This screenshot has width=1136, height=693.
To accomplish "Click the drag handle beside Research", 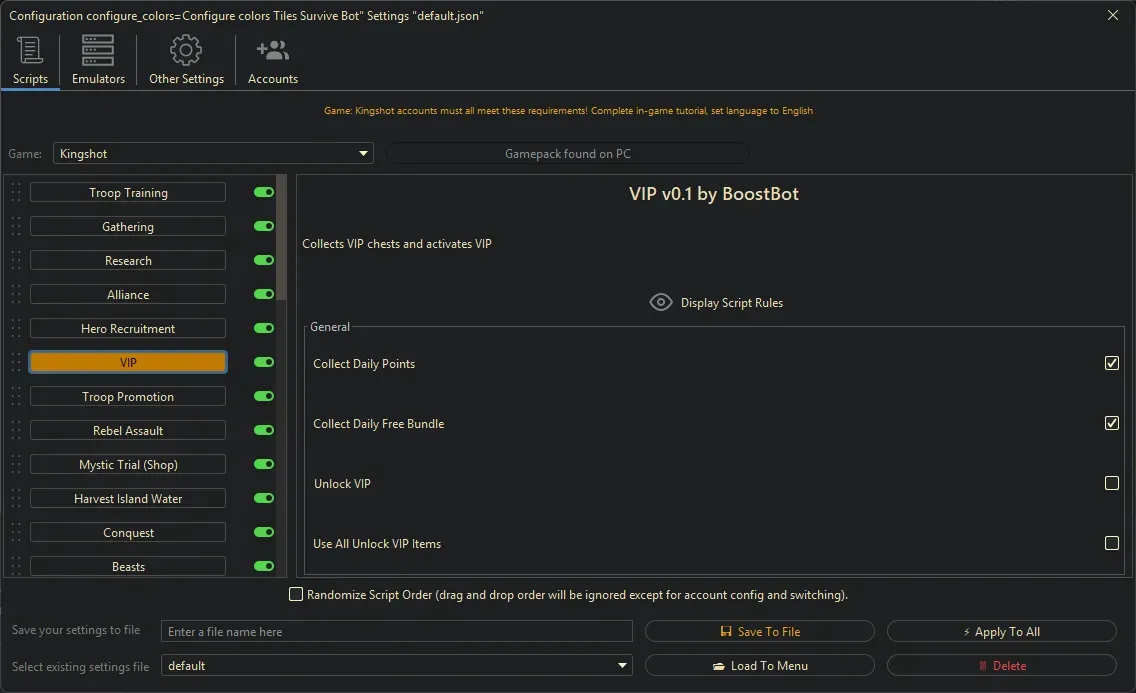I will 16,261.
